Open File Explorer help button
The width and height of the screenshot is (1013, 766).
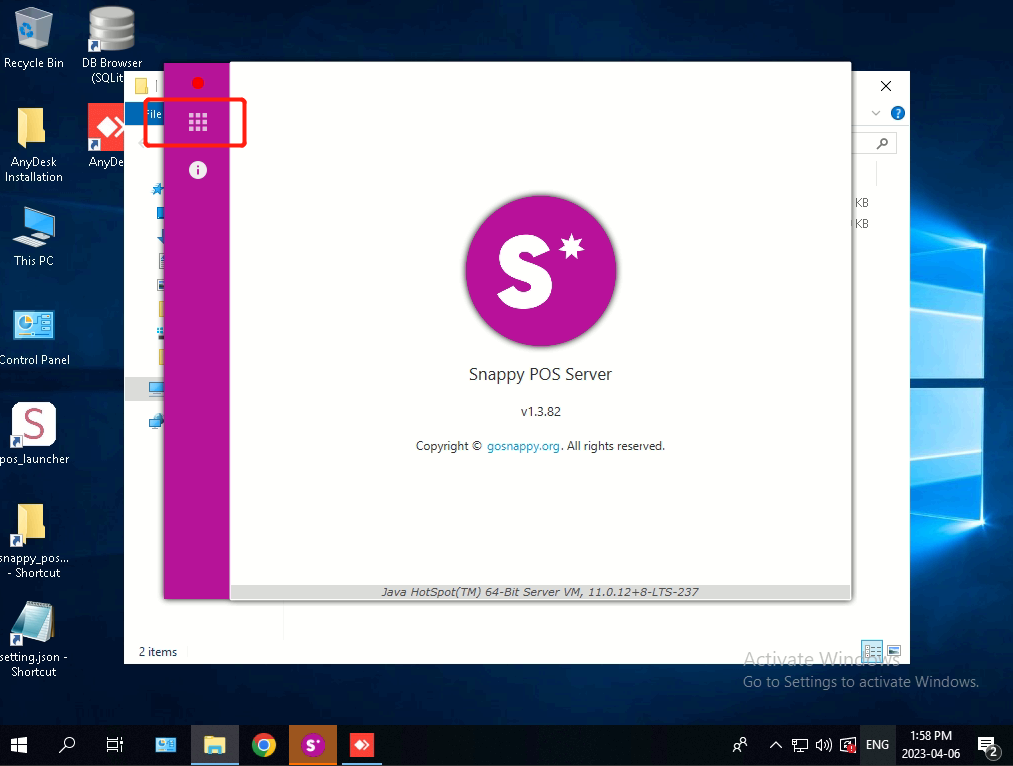click(898, 113)
